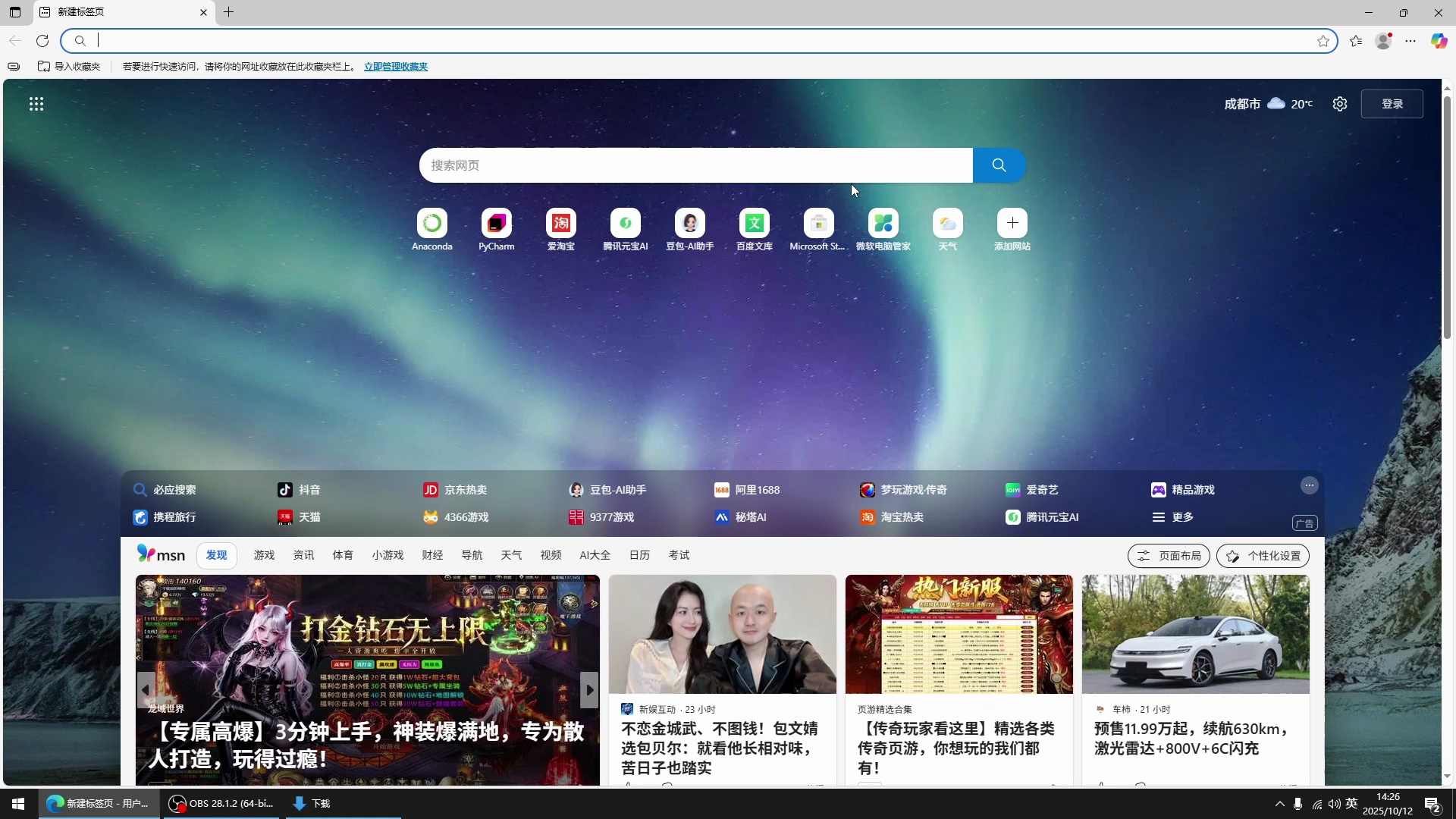1456x819 pixels.
Task: Click into the 搜索网页 search box
Action: (696, 165)
